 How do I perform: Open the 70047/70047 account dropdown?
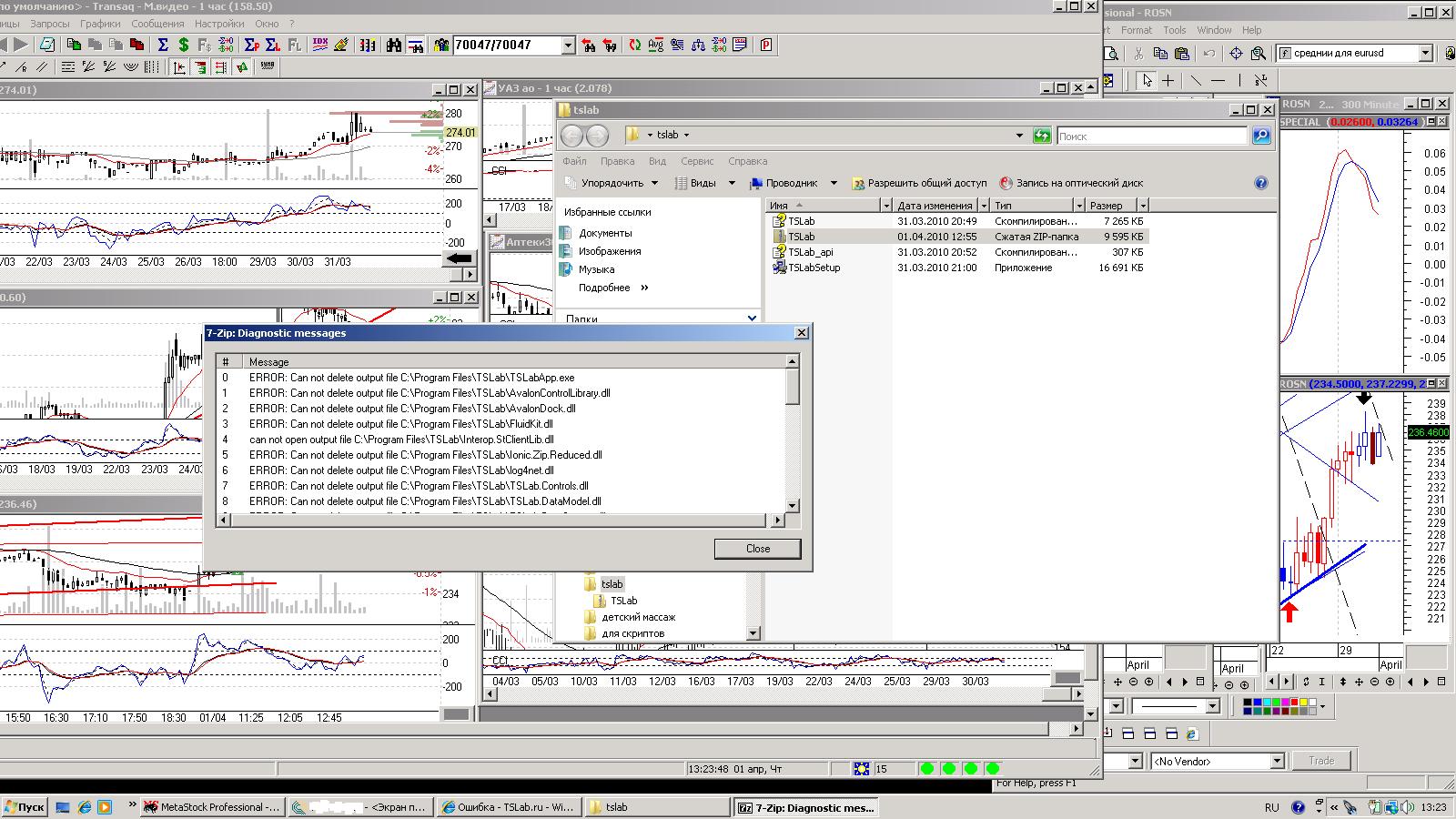(568, 45)
